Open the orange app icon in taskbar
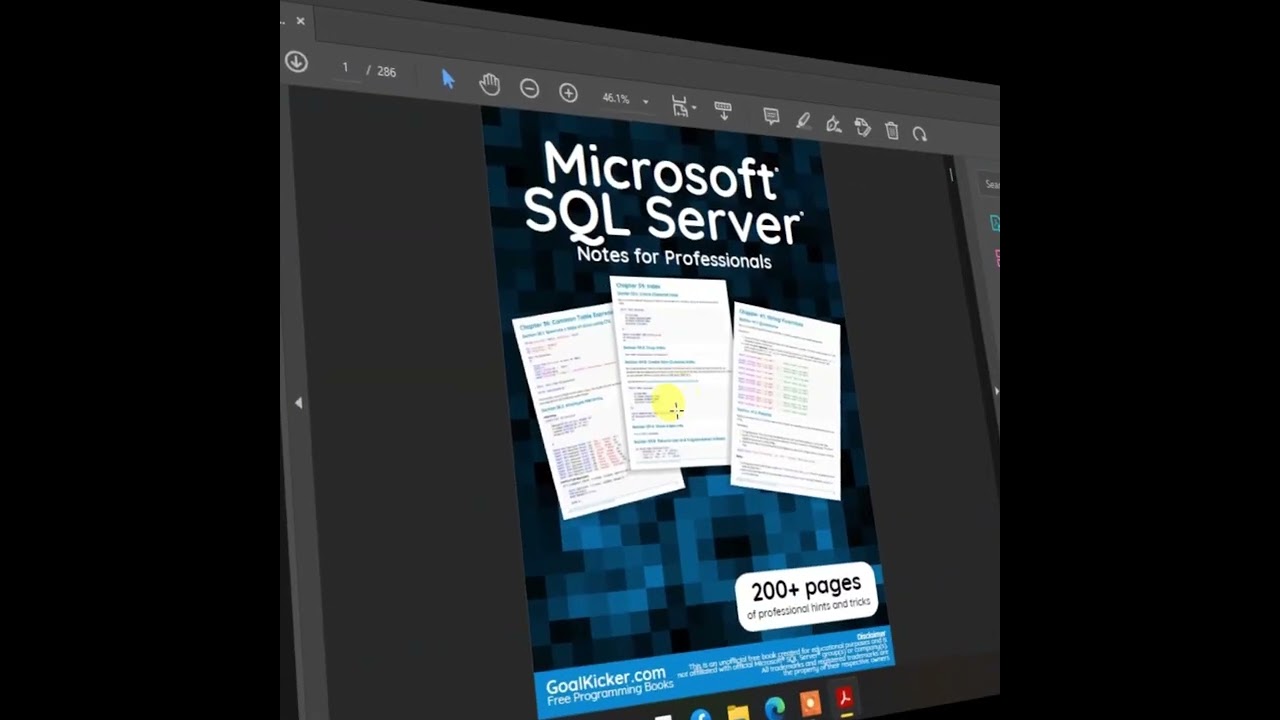 pos(810,703)
